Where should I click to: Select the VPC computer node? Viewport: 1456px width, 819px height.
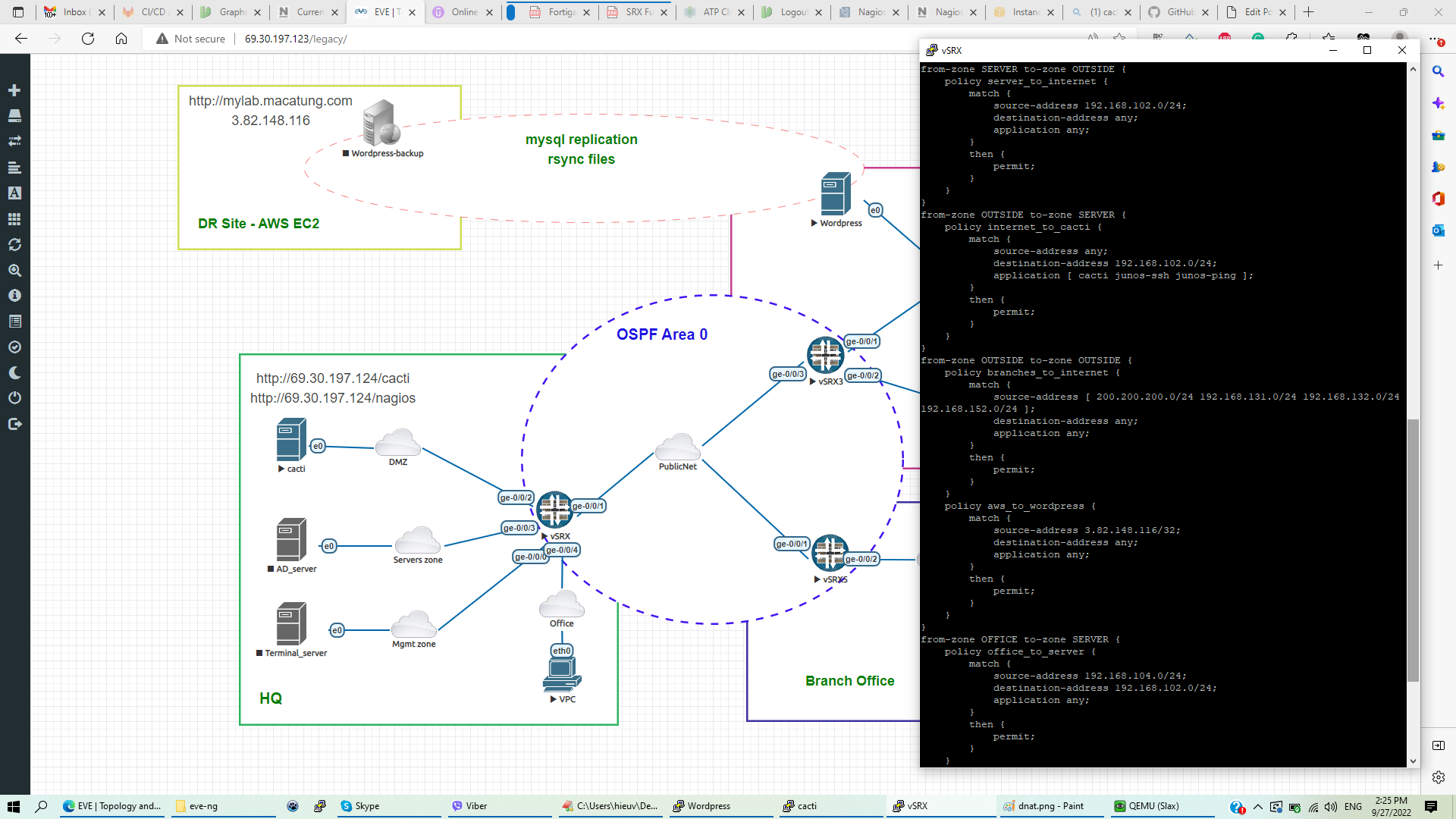[562, 674]
